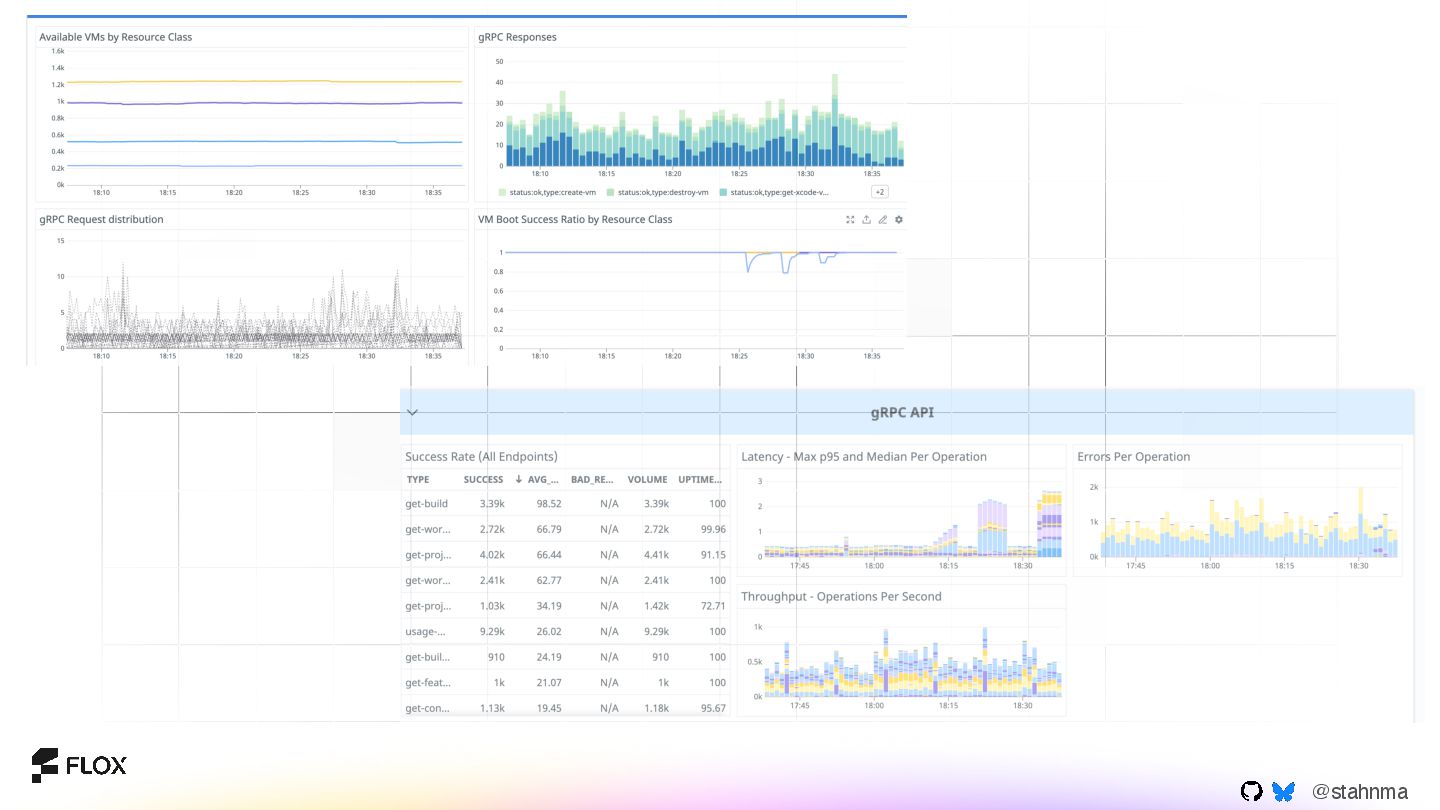Open the Bluesky butterfly icon beside @stahnma
1440x810 pixels.
pos(1284,792)
